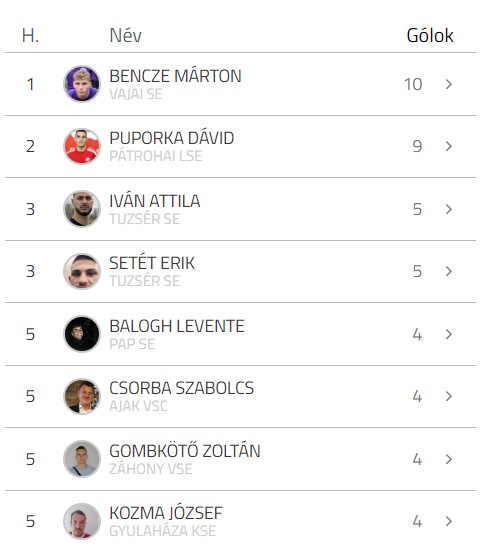Expand Puporka Dávid row chevron
The image size is (480, 547).
[449, 146]
